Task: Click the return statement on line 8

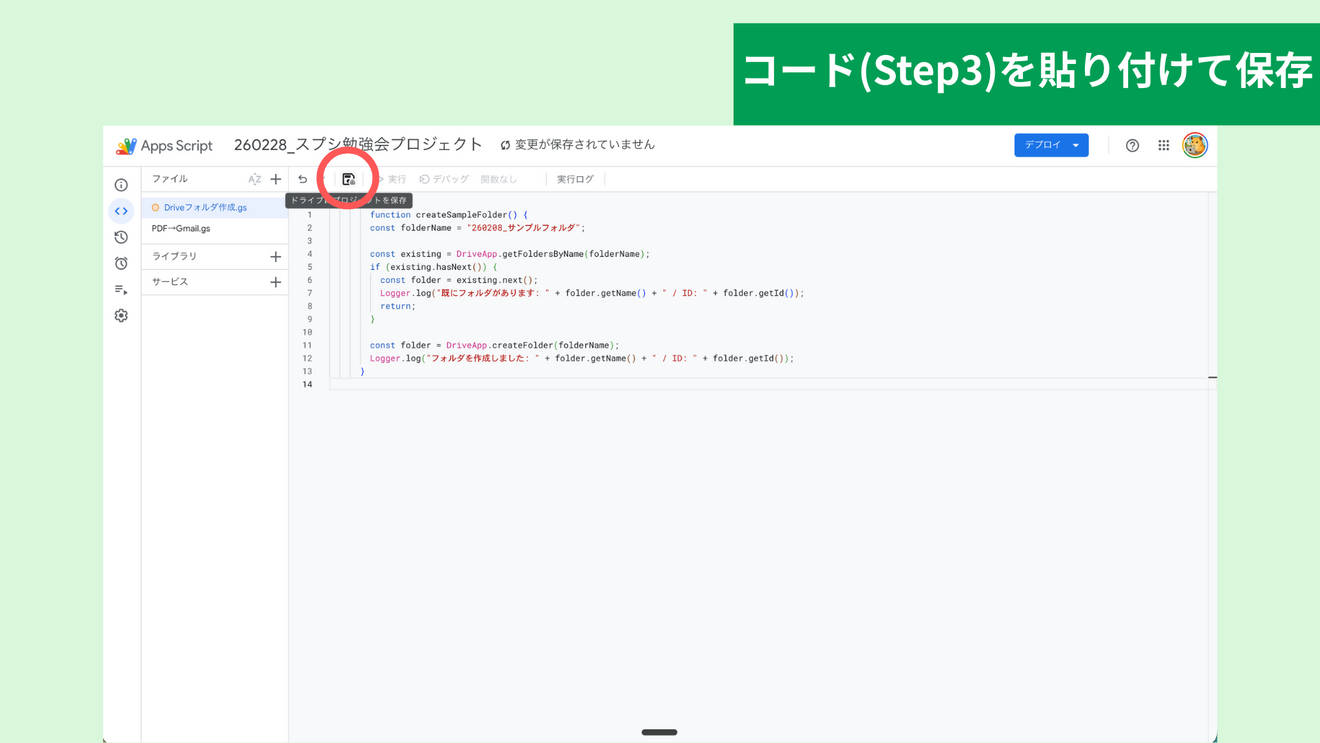Action: (x=397, y=306)
